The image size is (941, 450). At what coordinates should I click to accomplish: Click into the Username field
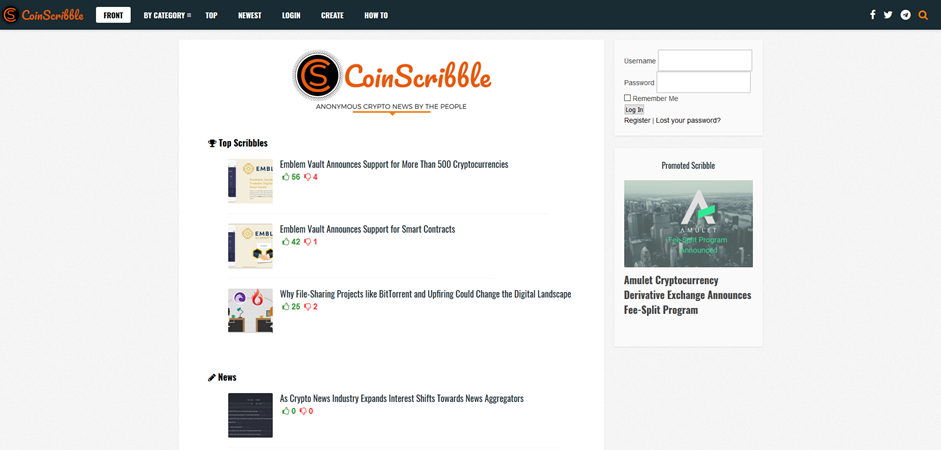pyautogui.click(x=705, y=61)
